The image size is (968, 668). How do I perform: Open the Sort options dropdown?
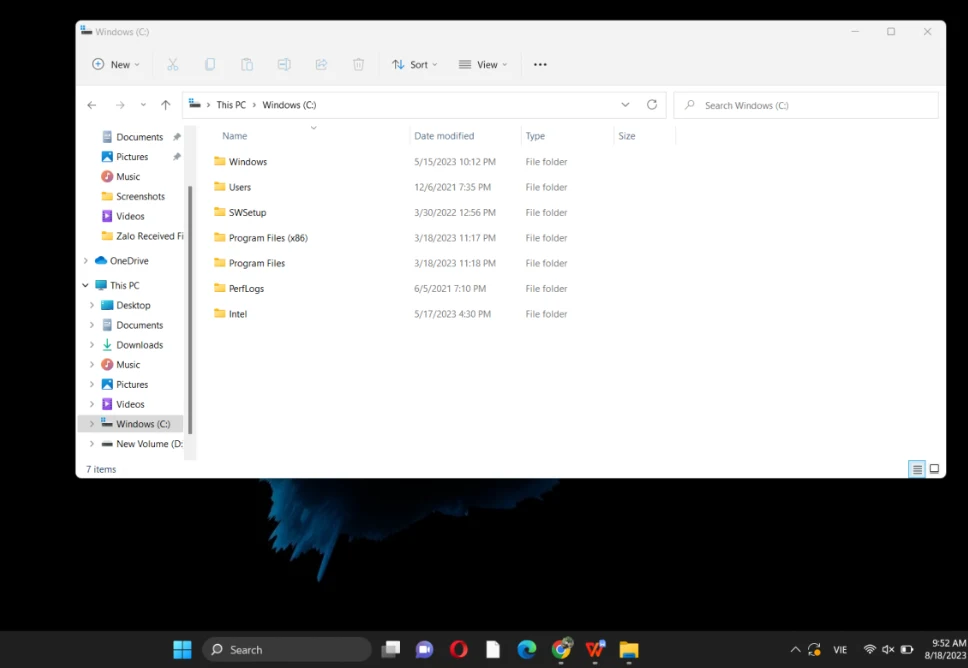coord(414,64)
